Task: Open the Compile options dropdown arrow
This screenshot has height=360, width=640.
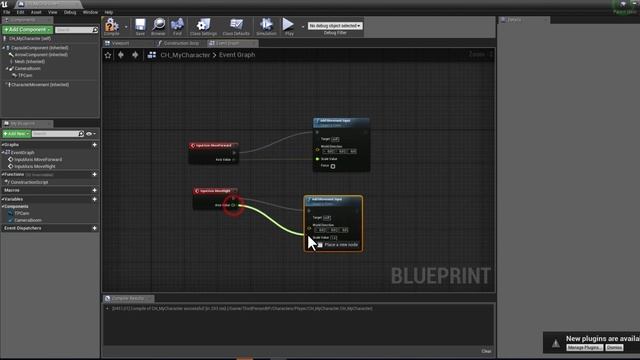Action: [x=126, y=27]
